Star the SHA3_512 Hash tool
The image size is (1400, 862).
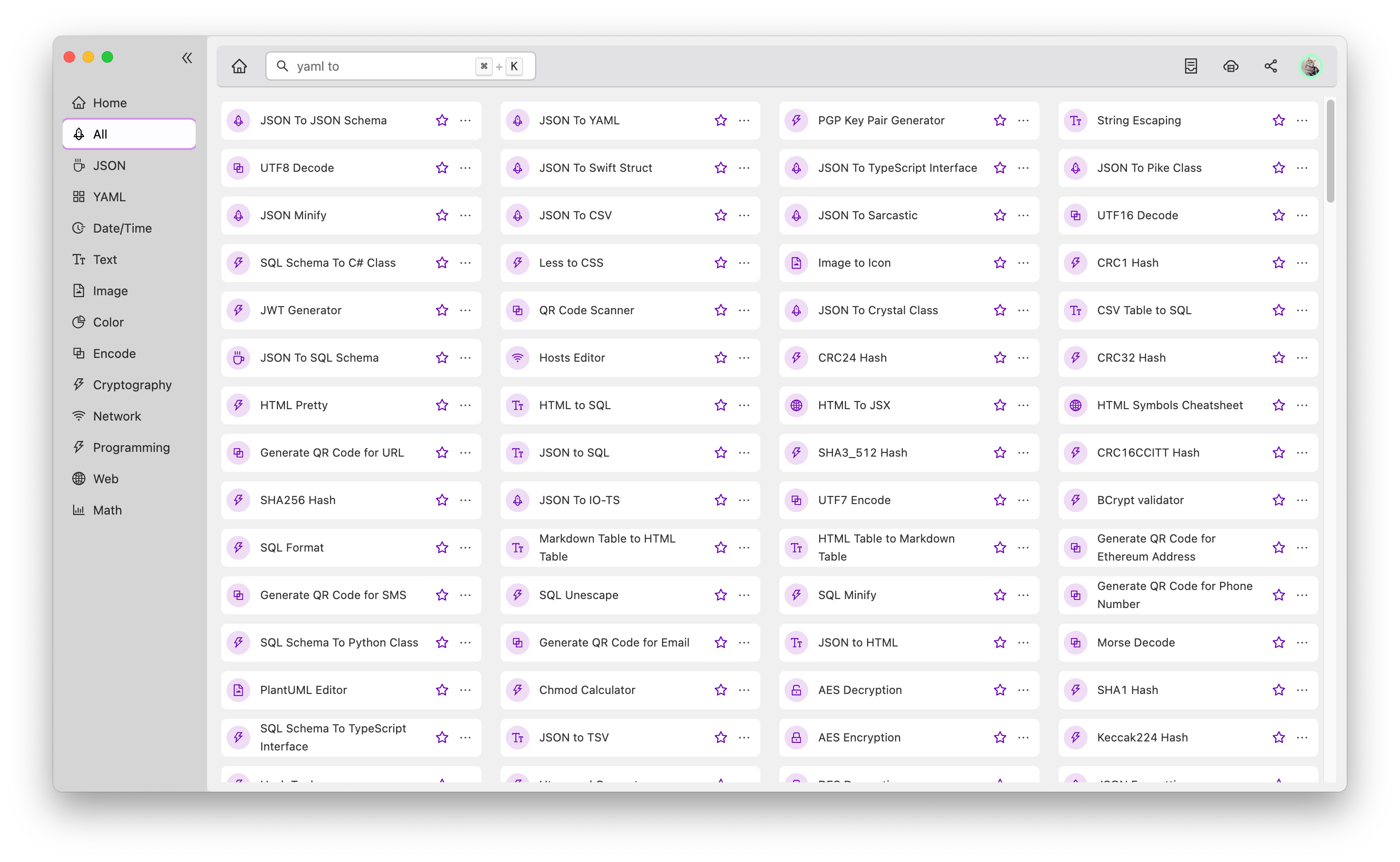[x=1000, y=453]
